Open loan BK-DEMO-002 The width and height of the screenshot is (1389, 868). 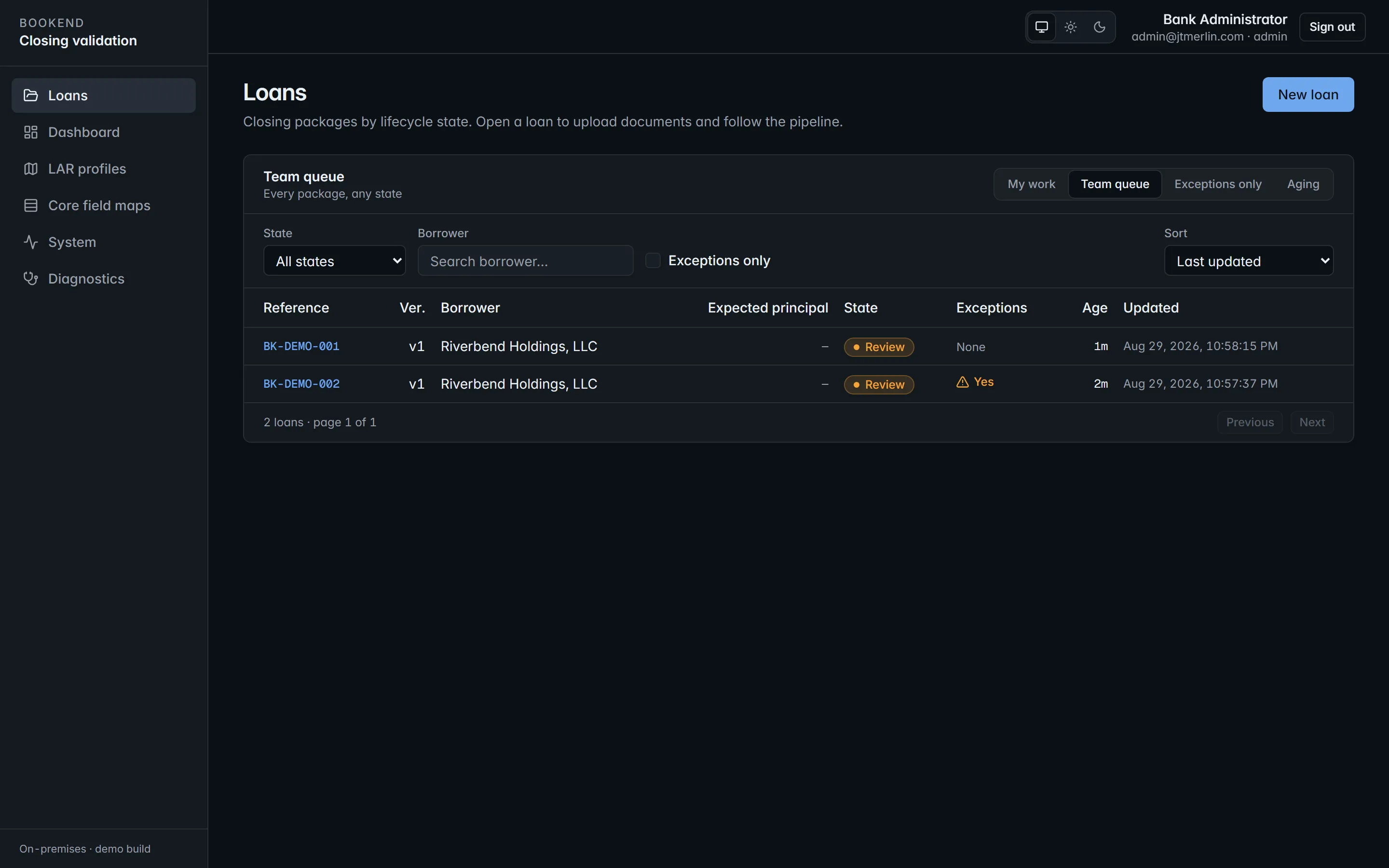[x=301, y=383]
